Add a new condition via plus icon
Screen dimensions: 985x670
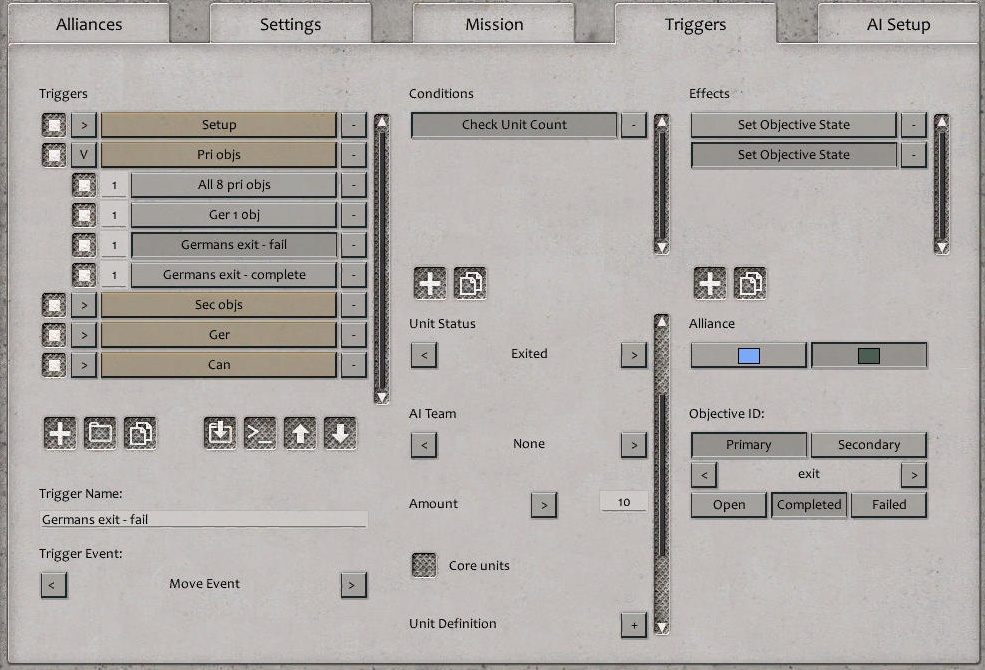click(430, 283)
